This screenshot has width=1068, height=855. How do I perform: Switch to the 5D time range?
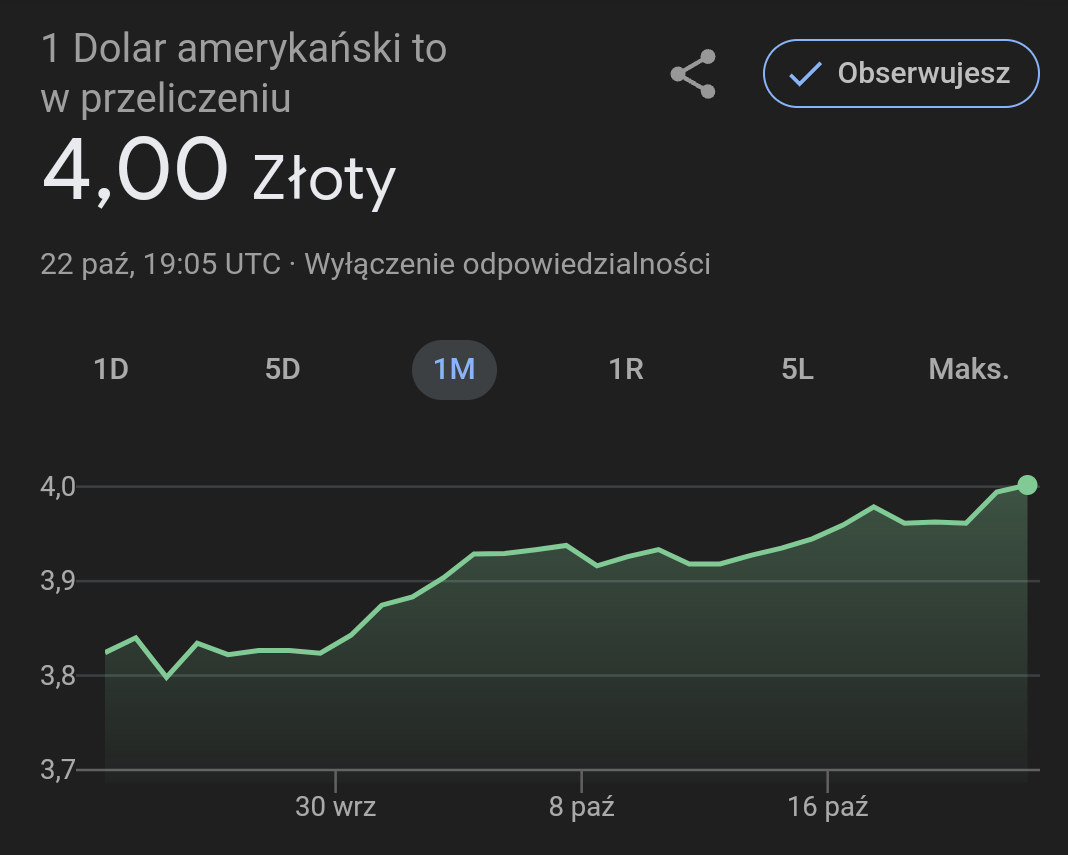tap(282, 369)
